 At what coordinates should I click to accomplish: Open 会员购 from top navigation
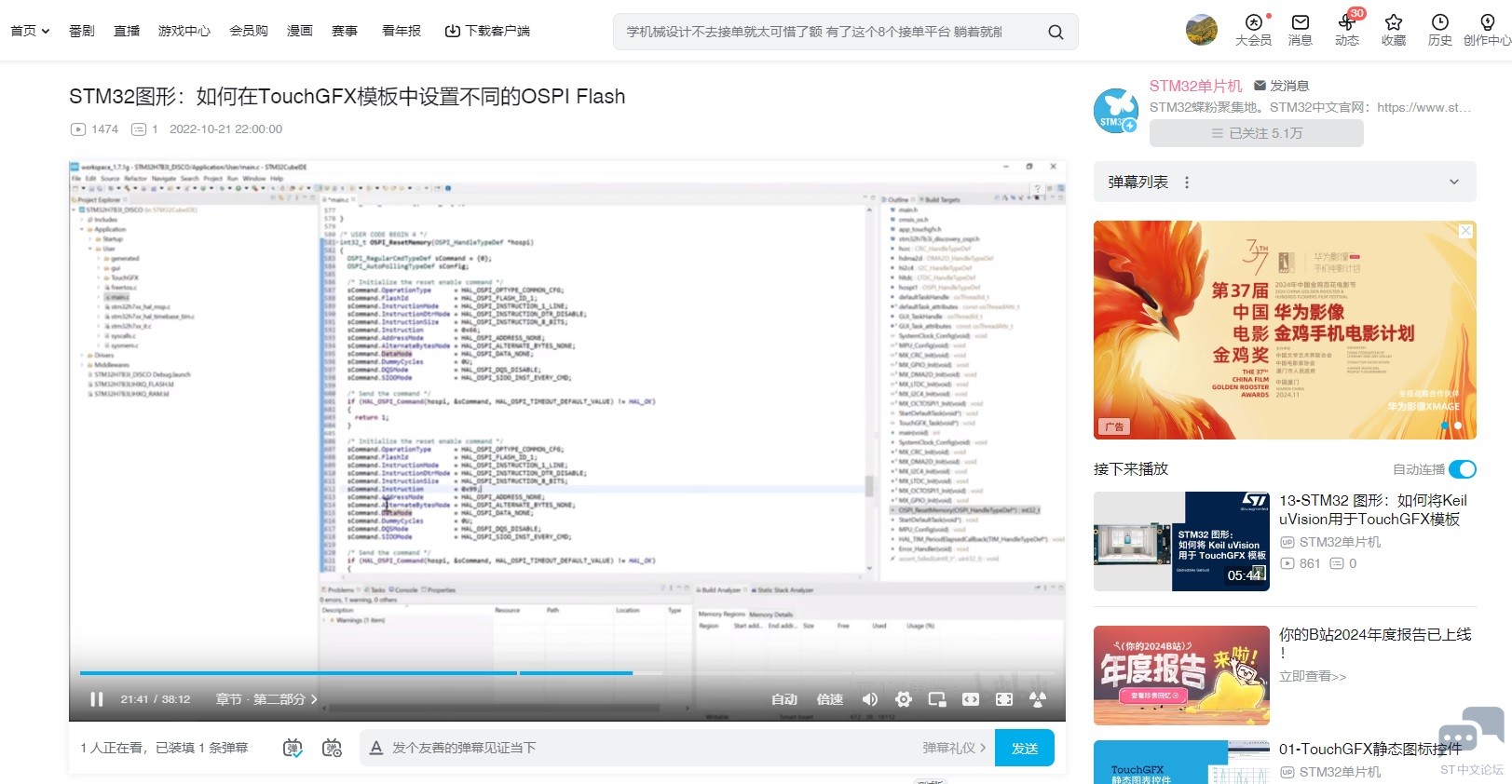[x=249, y=31]
